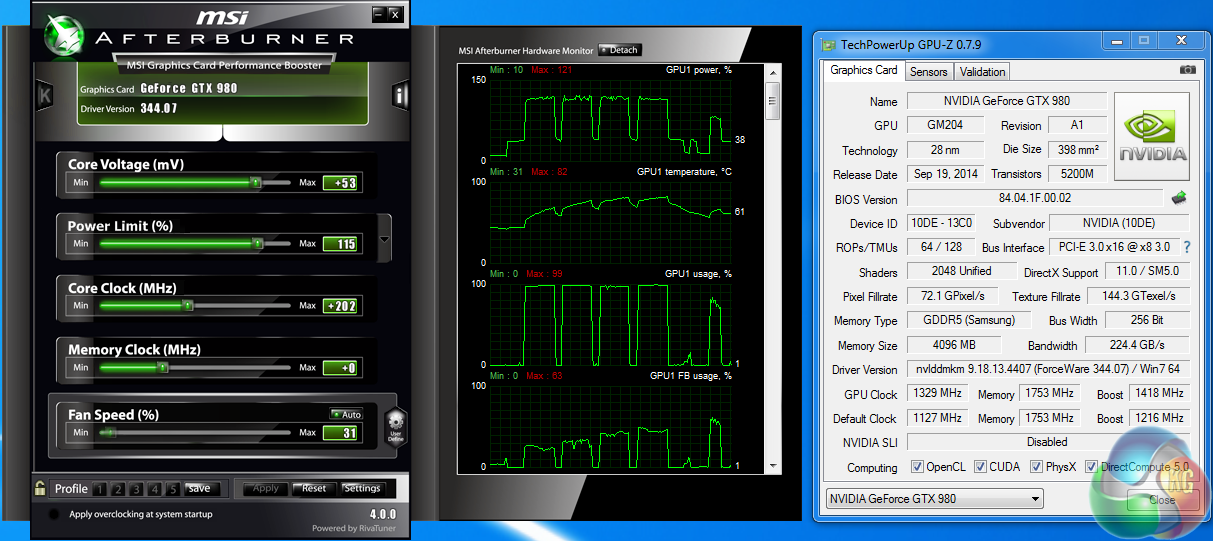Image resolution: width=1213 pixels, height=541 pixels.
Task: Click the Core Voltage value field +53
Action: click(340, 182)
